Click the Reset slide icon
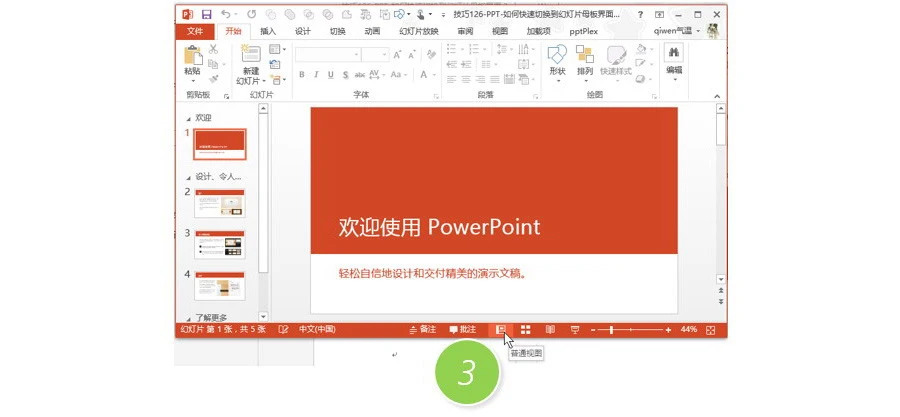900x417 pixels. [275, 64]
